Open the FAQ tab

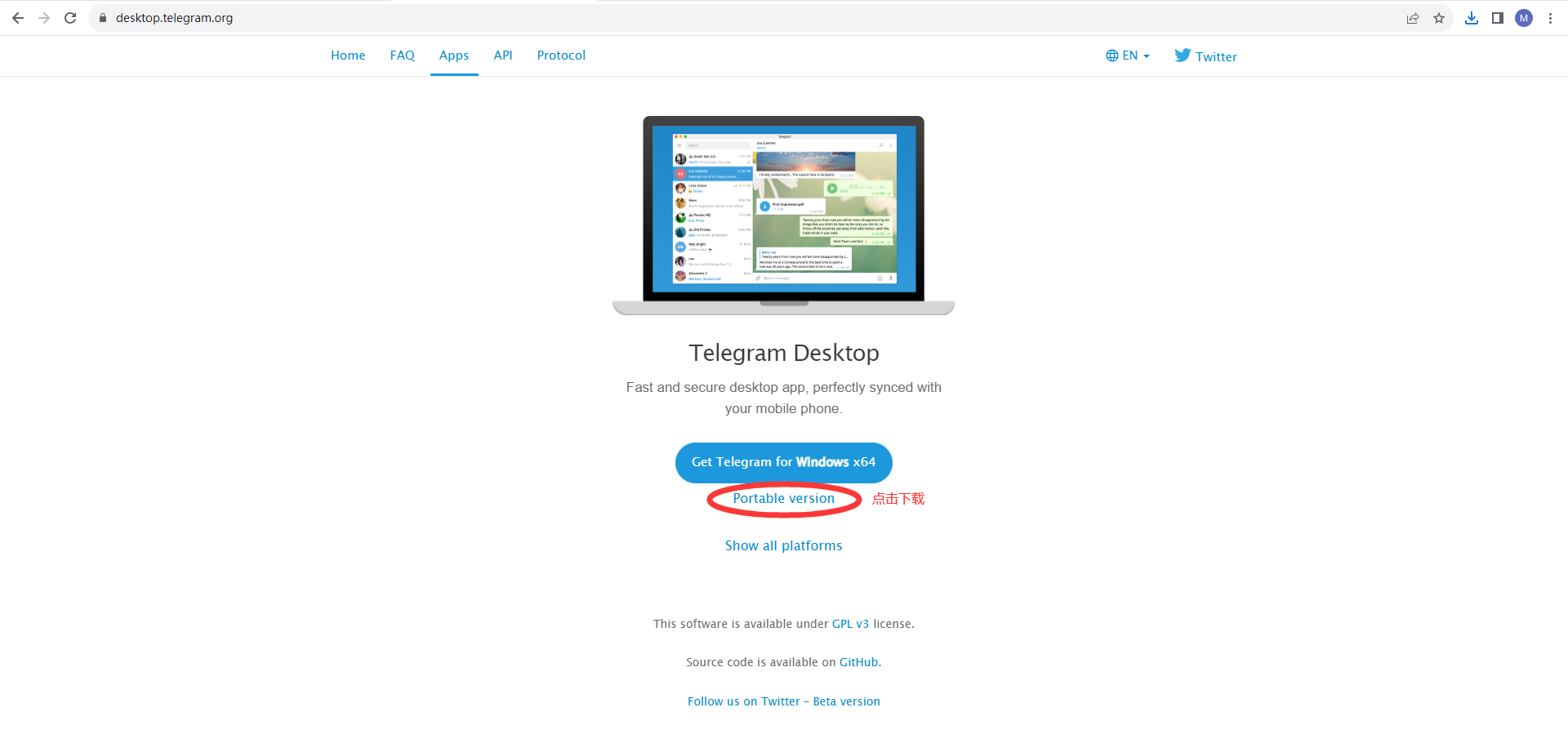(403, 56)
